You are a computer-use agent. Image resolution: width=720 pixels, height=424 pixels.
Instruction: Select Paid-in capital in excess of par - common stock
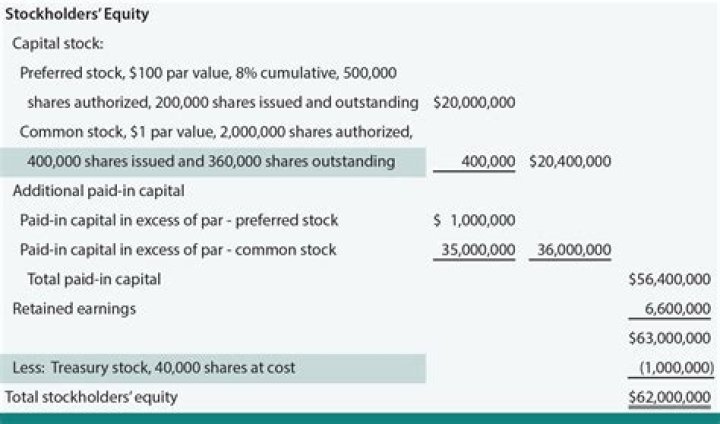pos(178,249)
